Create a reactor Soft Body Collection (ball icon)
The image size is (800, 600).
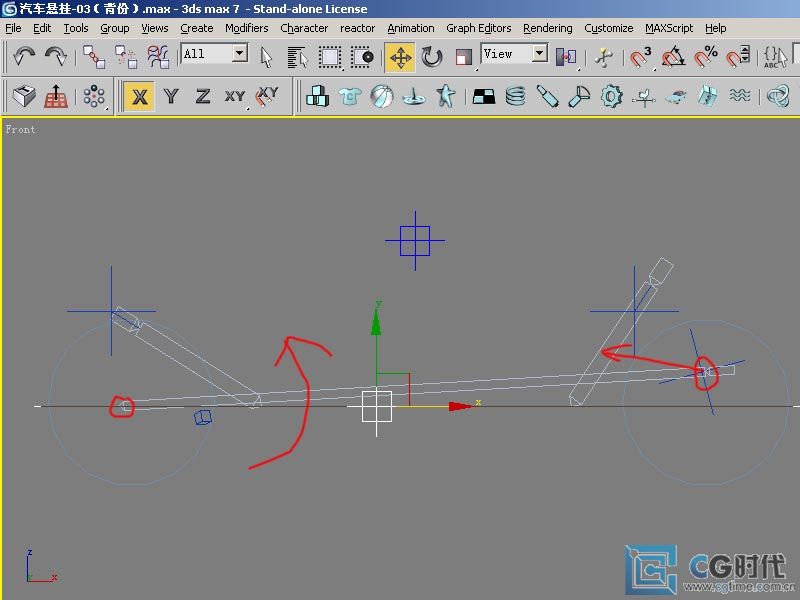tap(382, 96)
